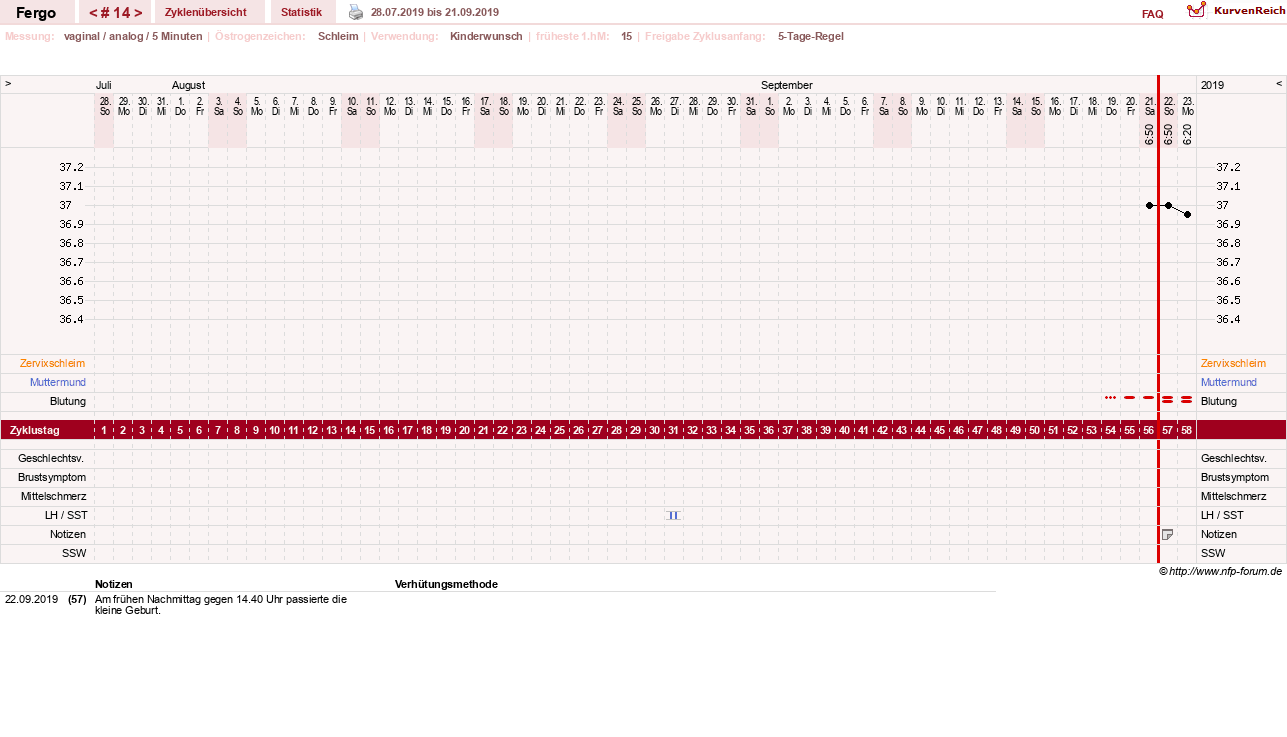Viewport: 1287px width, 737px height.
Task: Open the KurvenReich logo link
Action: point(1235,10)
